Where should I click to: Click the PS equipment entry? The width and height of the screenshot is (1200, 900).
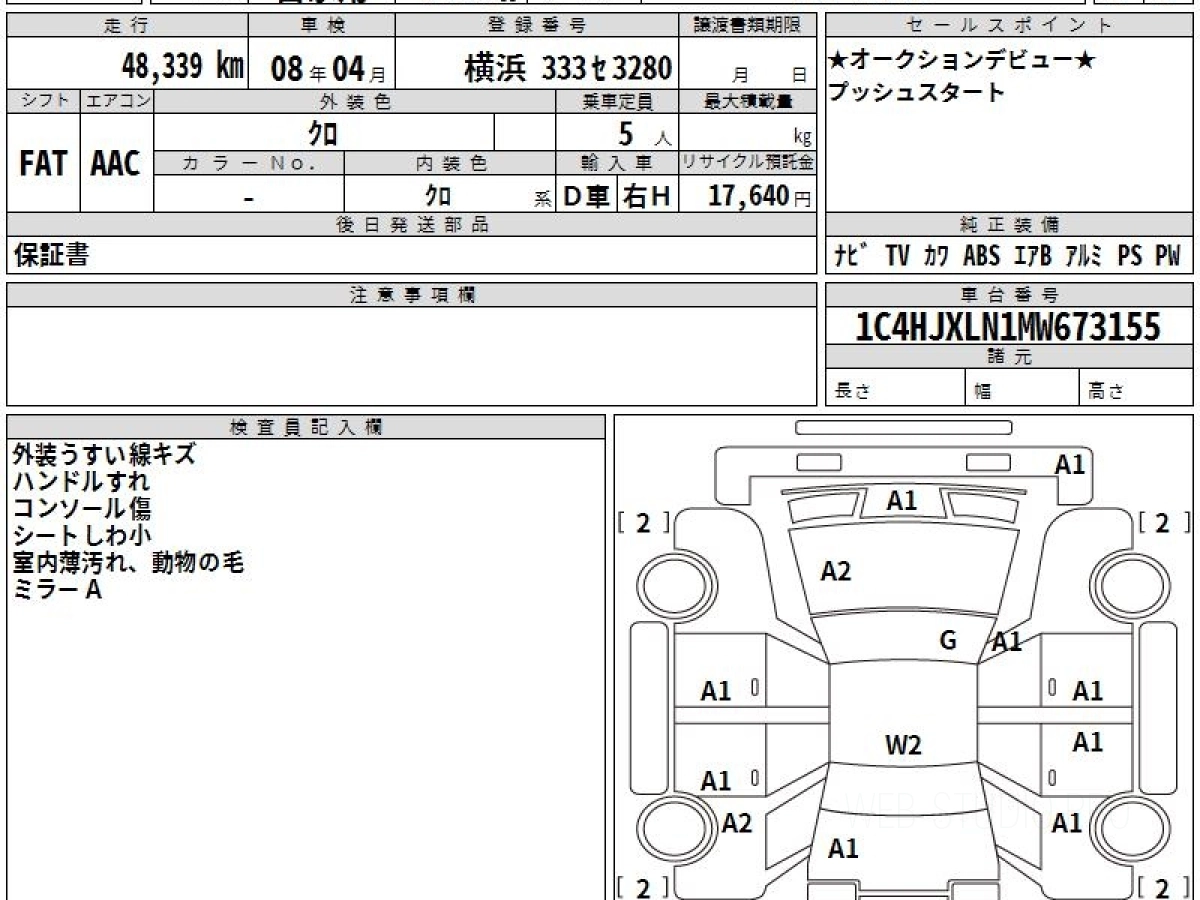(1130, 256)
